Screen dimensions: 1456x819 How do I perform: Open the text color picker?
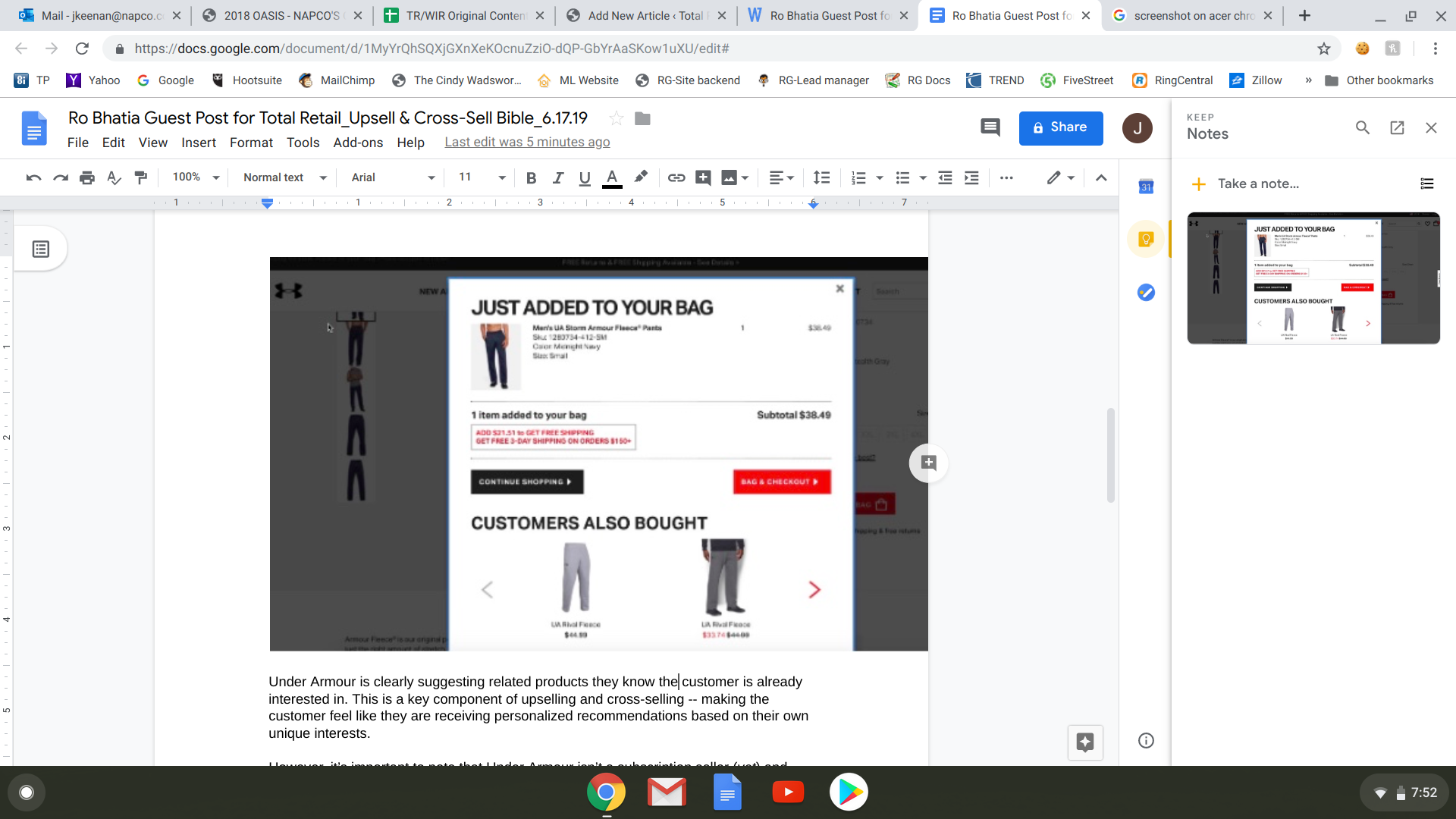pos(612,177)
